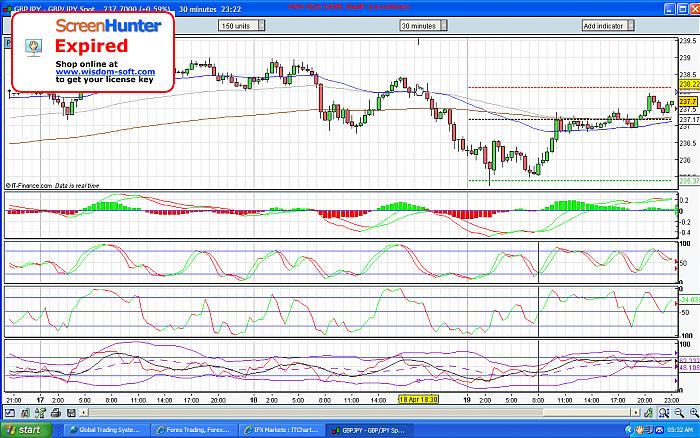This screenshot has width=700, height=438.
Task: Click the highlighted 18 Apr 18:30 time marker
Action: (418, 400)
